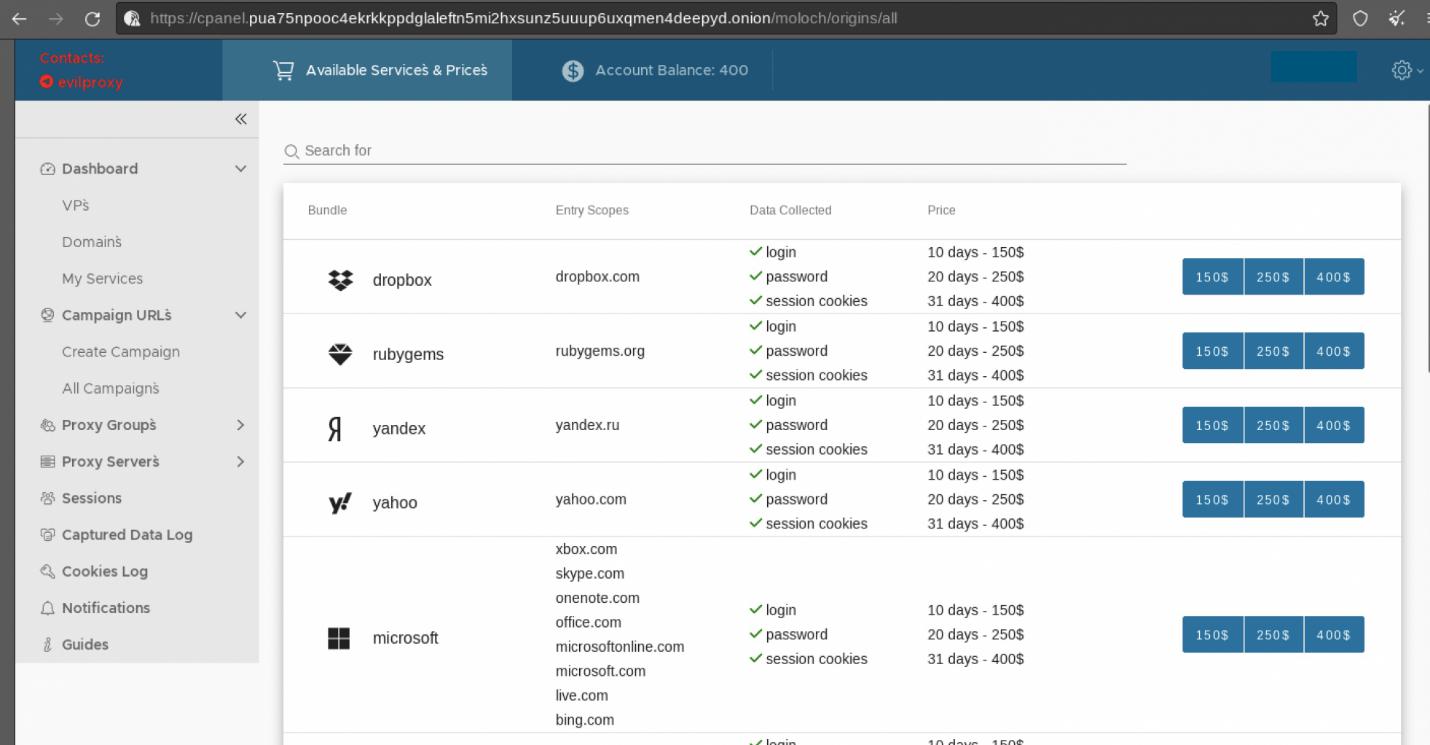
Task: Click the Sessions people icon
Action: click(48, 498)
